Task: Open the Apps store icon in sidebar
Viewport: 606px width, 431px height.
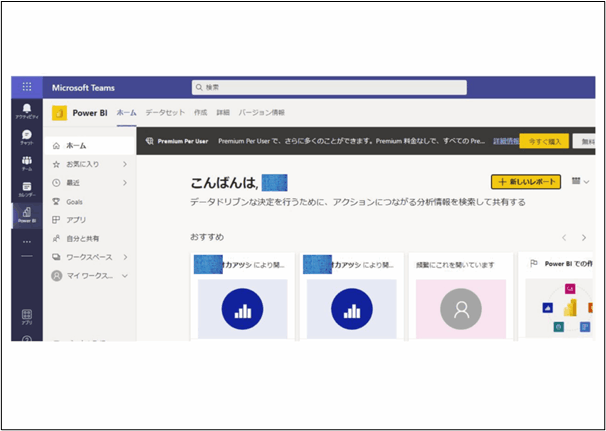Action: pyautogui.click(x=27, y=316)
